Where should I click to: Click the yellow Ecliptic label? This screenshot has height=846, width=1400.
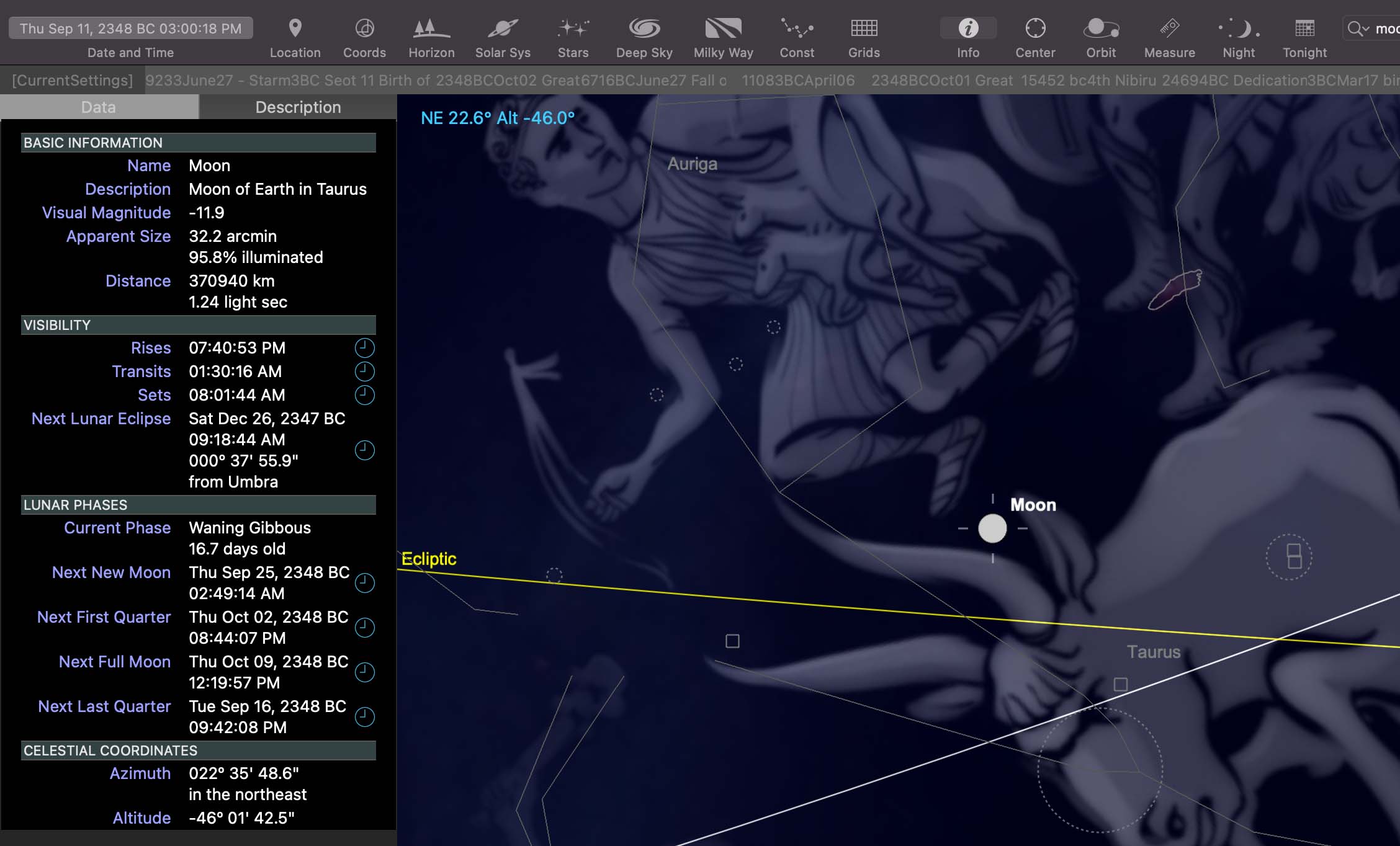pyautogui.click(x=429, y=559)
